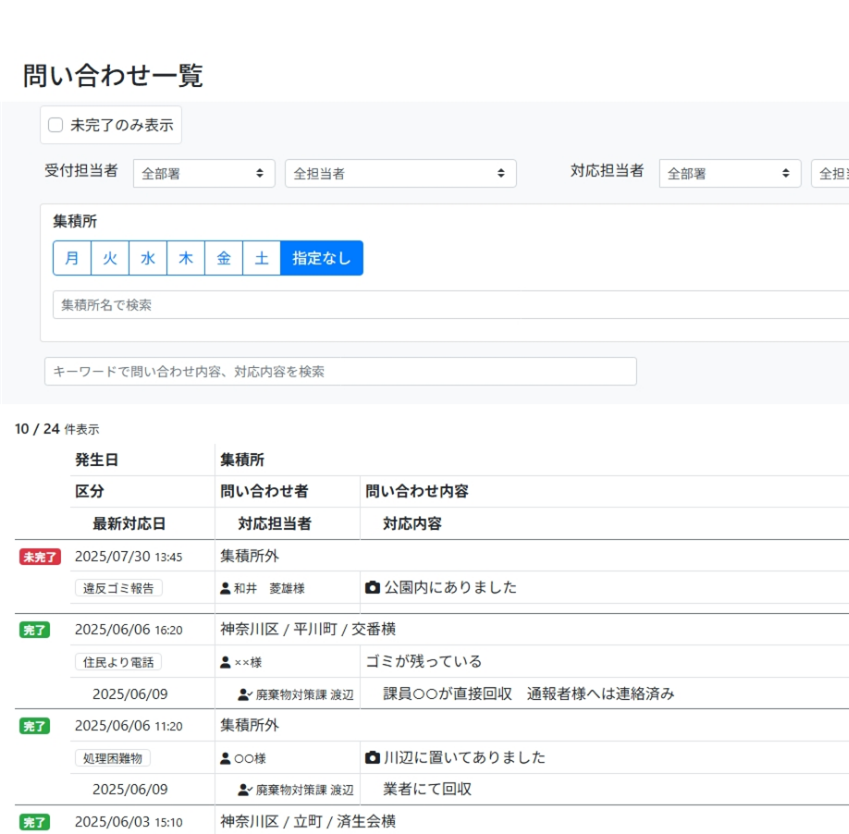Enable the 未完了のみ表示 checkbox
The image size is (849, 834).
tap(55, 125)
